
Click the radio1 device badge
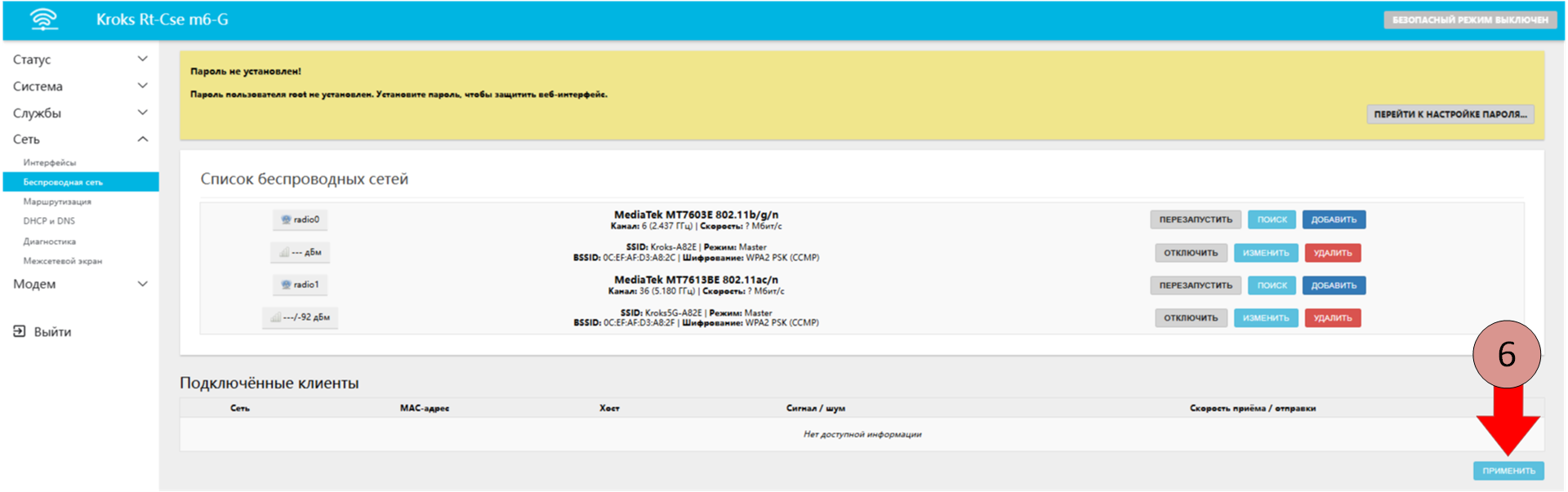(x=301, y=285)
